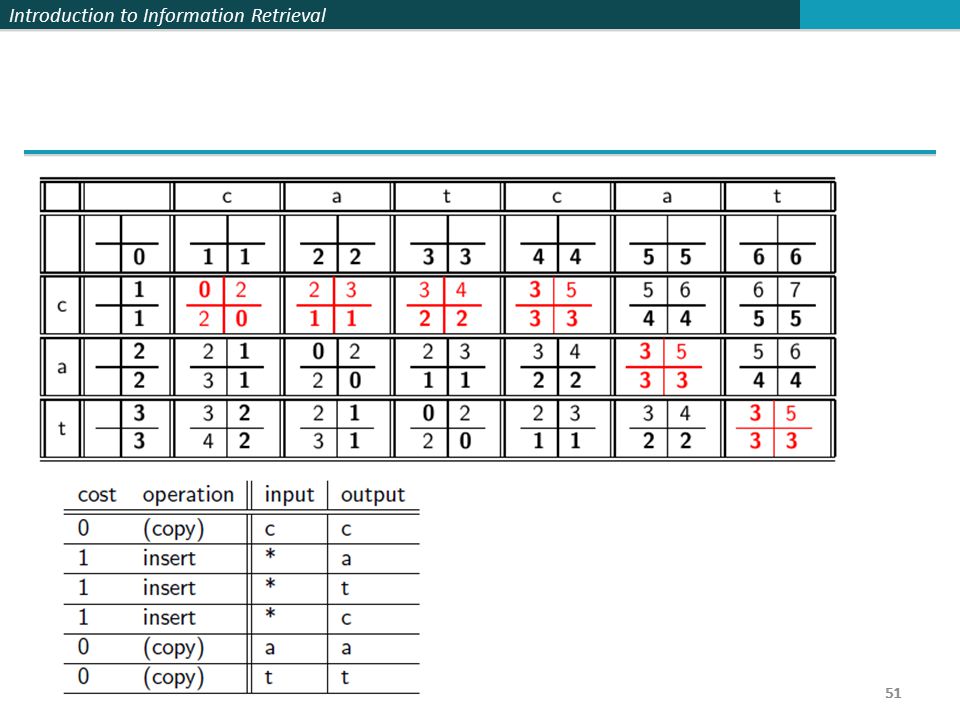
Task: Click the black 0 2 2 0 cell in row a
Action: [x=336, y=367]
